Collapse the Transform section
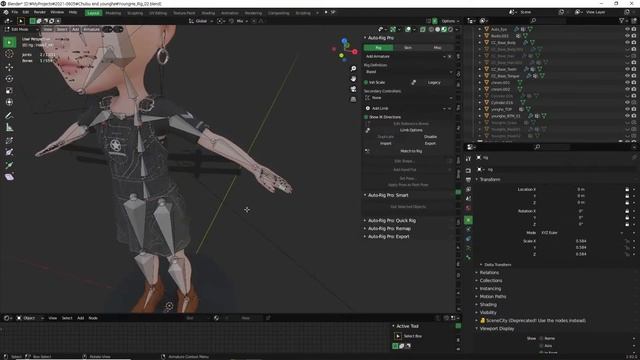The width and height of the screenshot is (640, 360). (489, 180)
